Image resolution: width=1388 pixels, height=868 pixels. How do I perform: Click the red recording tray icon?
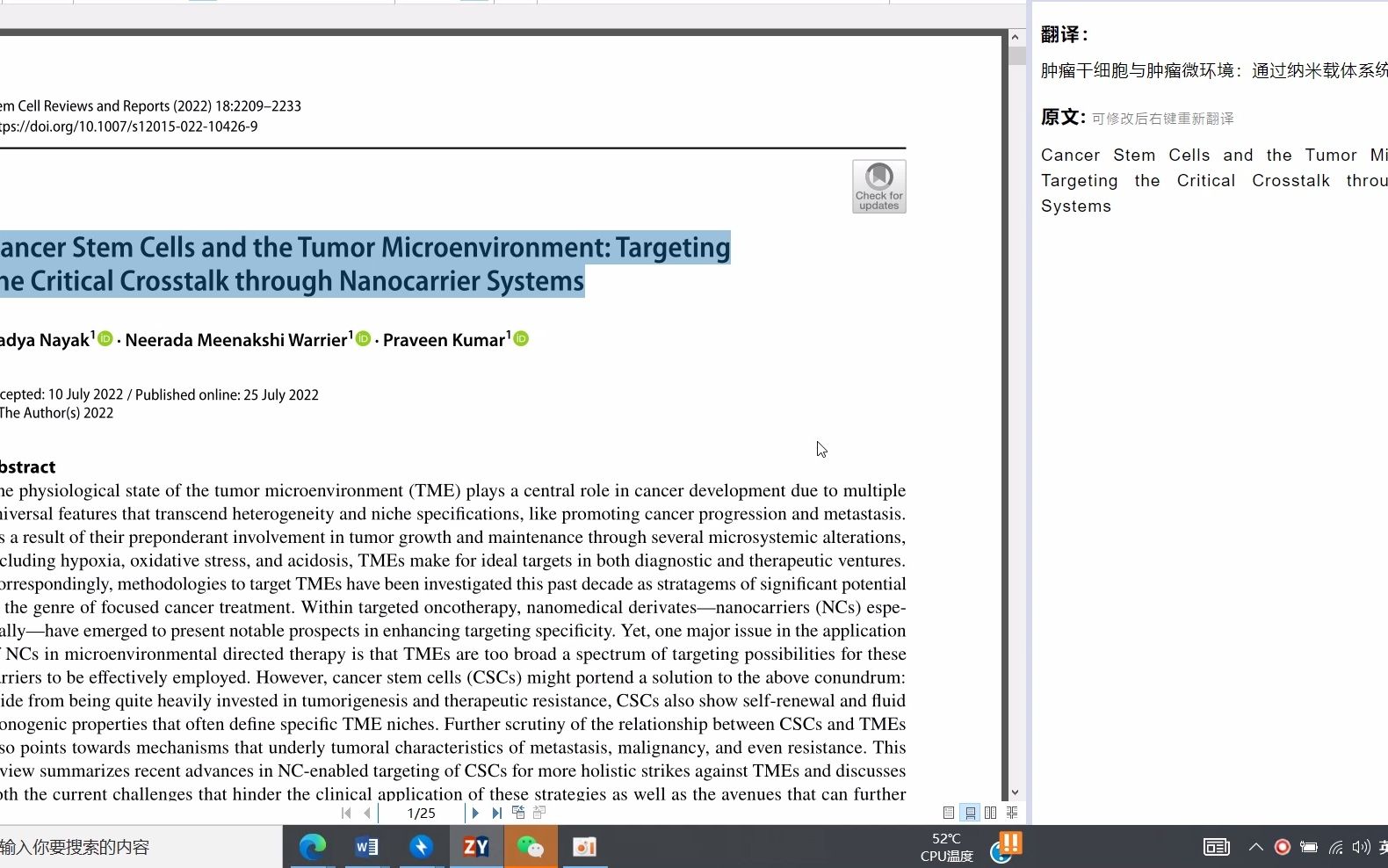pos(1283,847)
